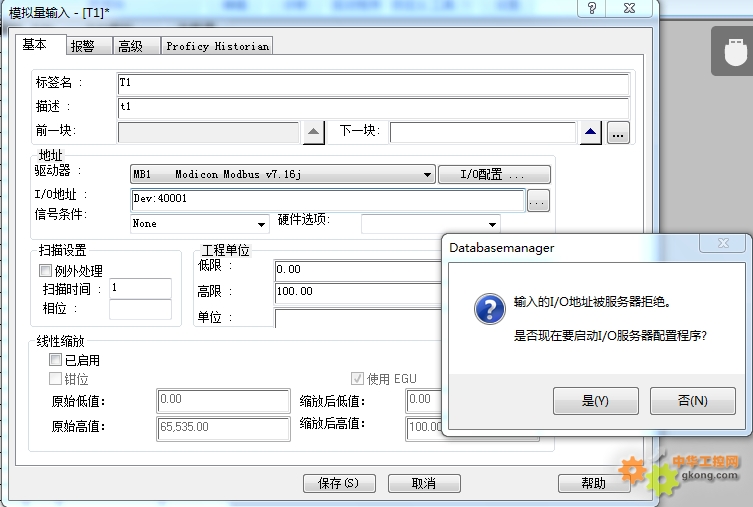Toggle the 已启用 linear scaling checkbox
The image size is (753, 507).
click(56, 360)
